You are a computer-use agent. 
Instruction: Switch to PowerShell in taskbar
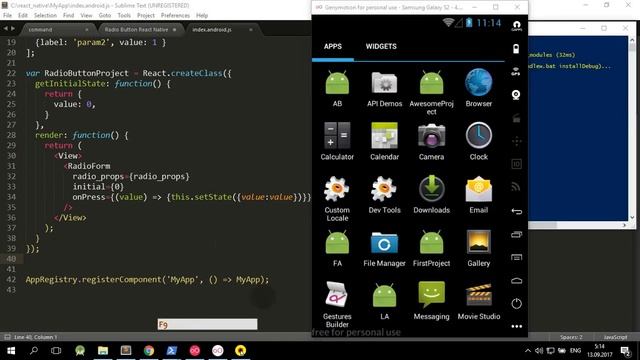point(172,351)
